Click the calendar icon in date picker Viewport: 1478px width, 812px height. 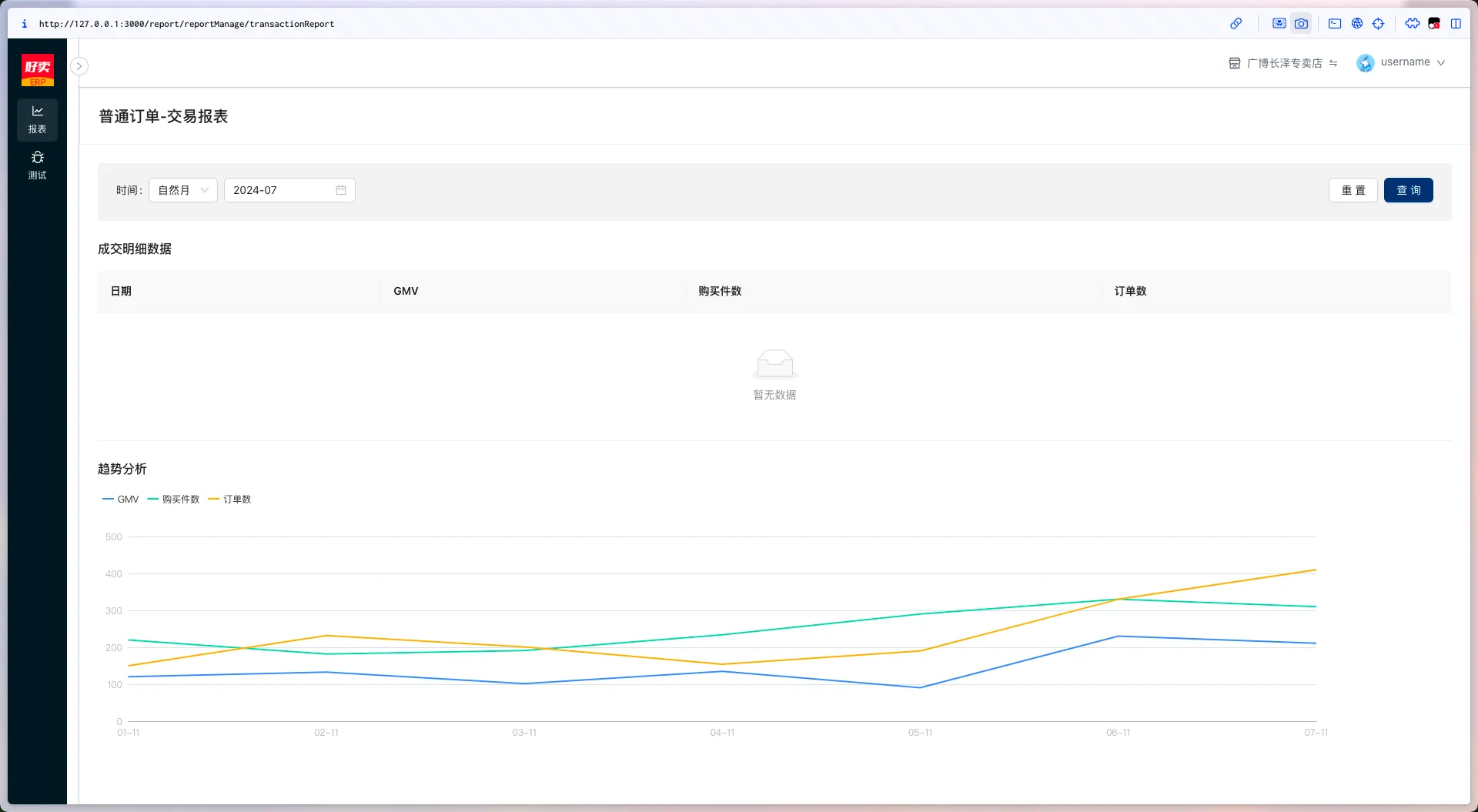[x=341, y=190]
